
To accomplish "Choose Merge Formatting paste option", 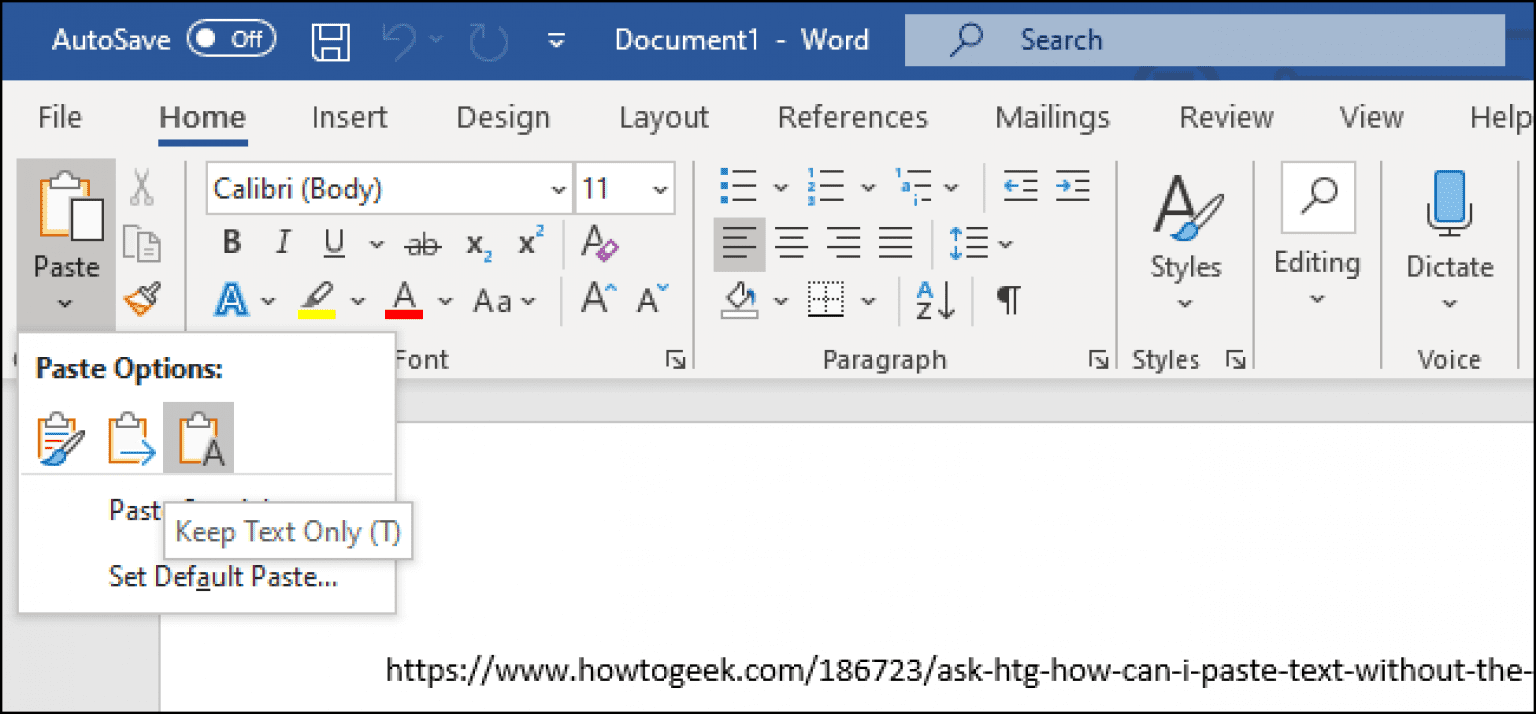I will pos(131,438).
